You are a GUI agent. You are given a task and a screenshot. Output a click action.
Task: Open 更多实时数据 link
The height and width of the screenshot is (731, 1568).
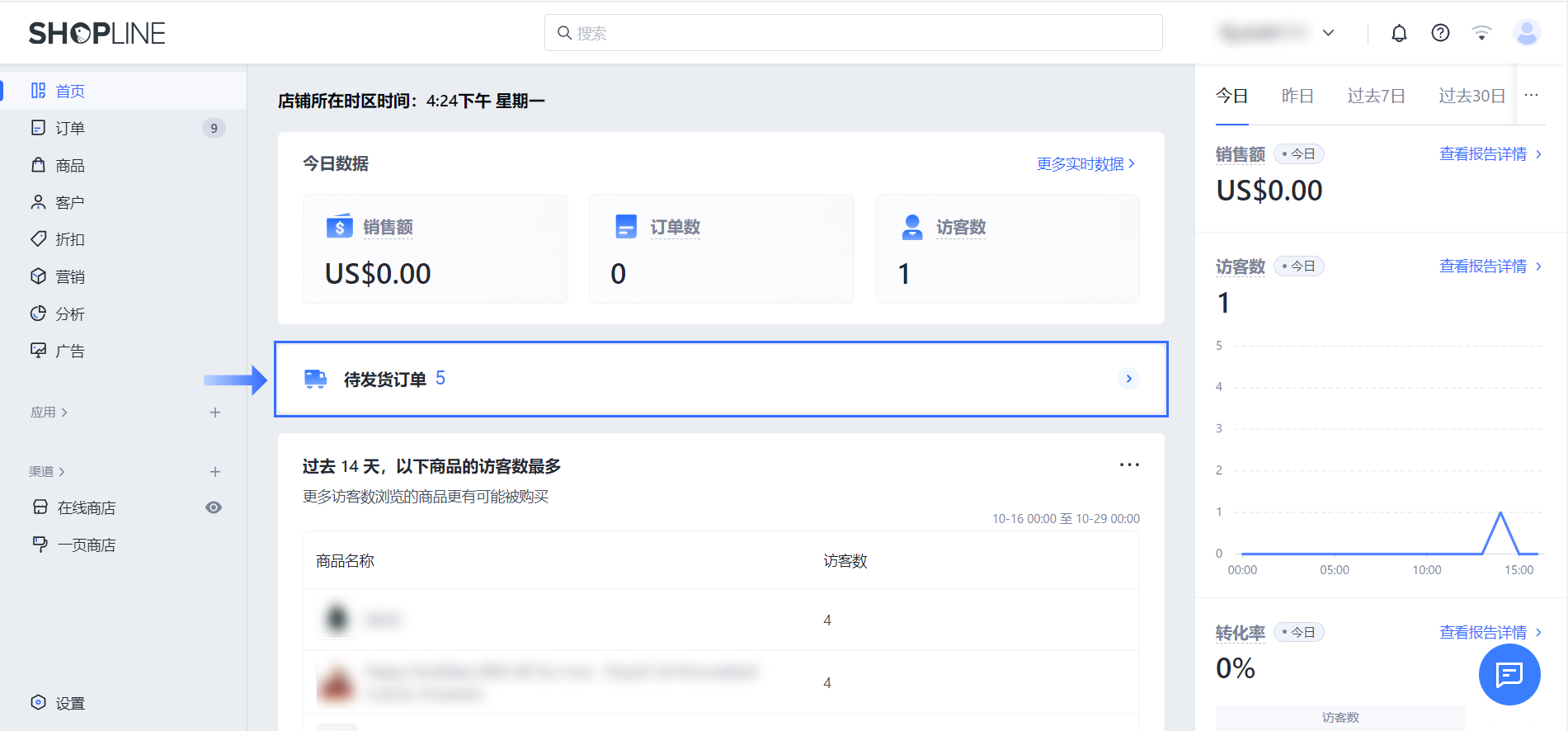click(1085, 163)
